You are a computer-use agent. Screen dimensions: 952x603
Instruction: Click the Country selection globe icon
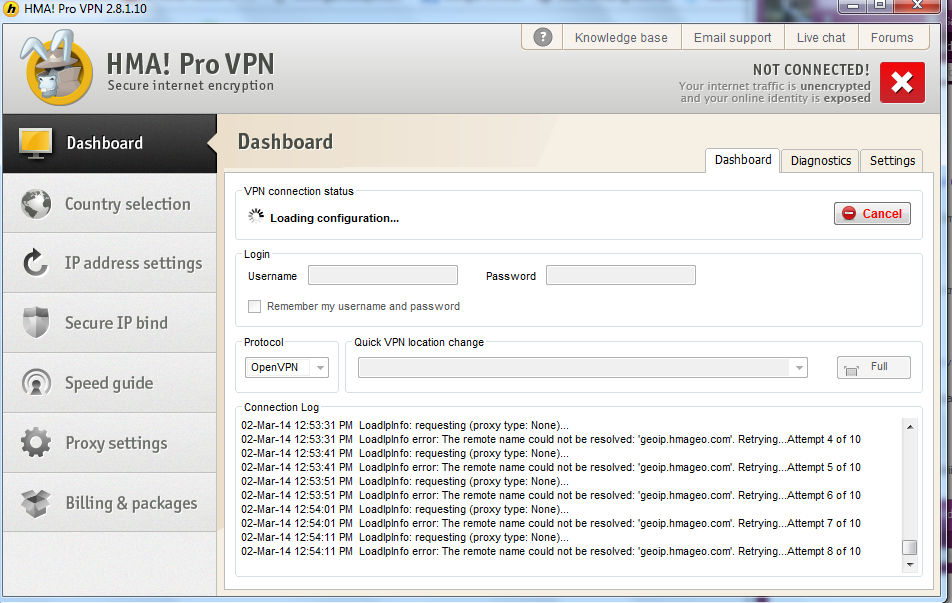36,204
